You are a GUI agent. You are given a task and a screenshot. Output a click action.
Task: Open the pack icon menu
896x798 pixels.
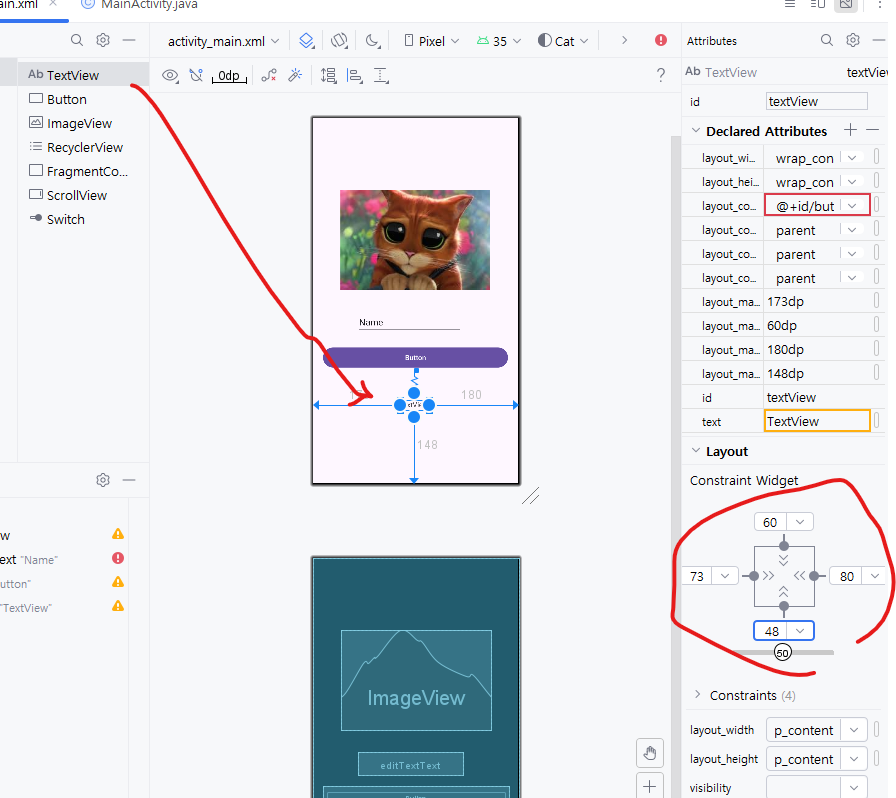329,75
